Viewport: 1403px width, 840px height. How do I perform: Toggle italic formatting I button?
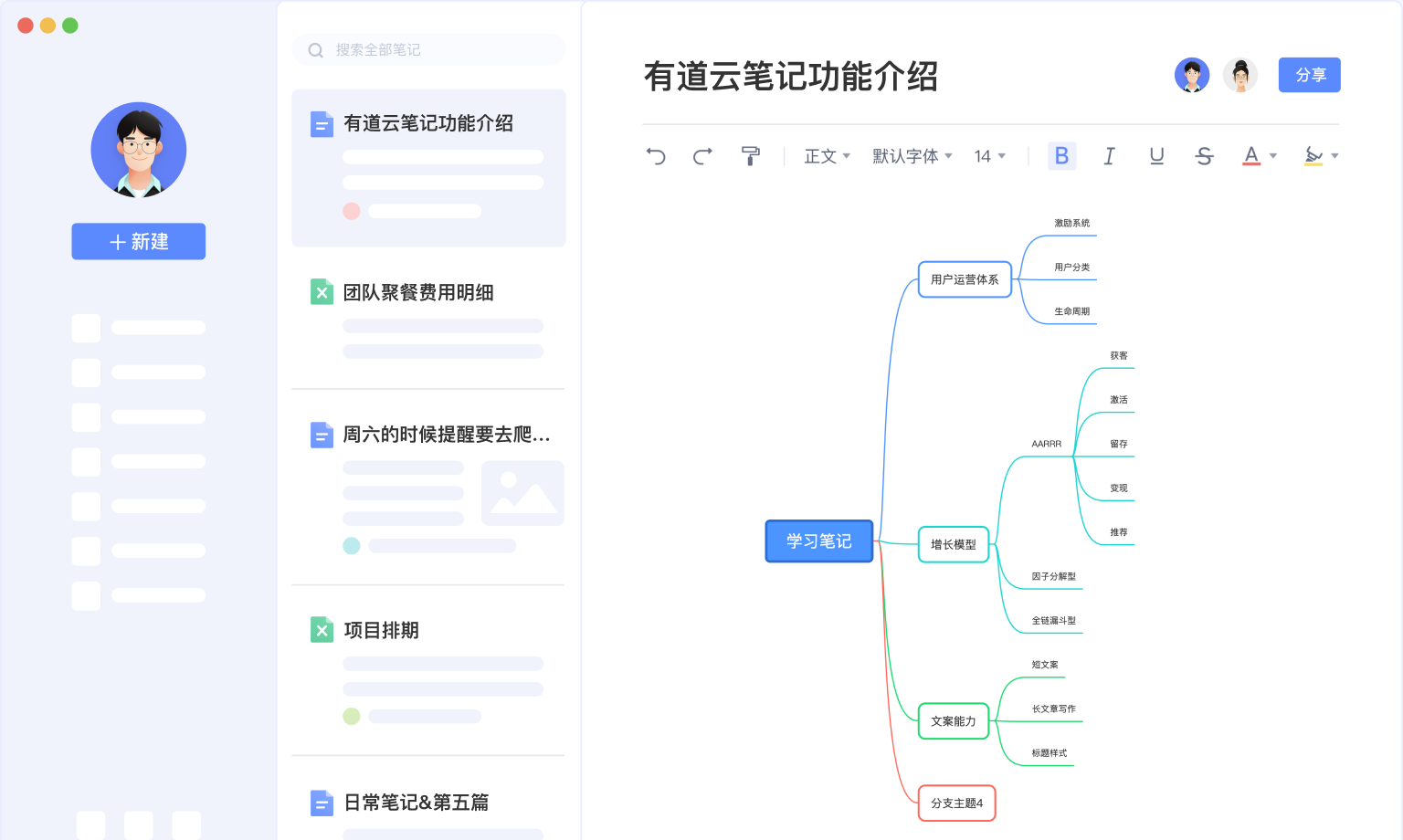pyautogui.click(x=1109, y=156)
